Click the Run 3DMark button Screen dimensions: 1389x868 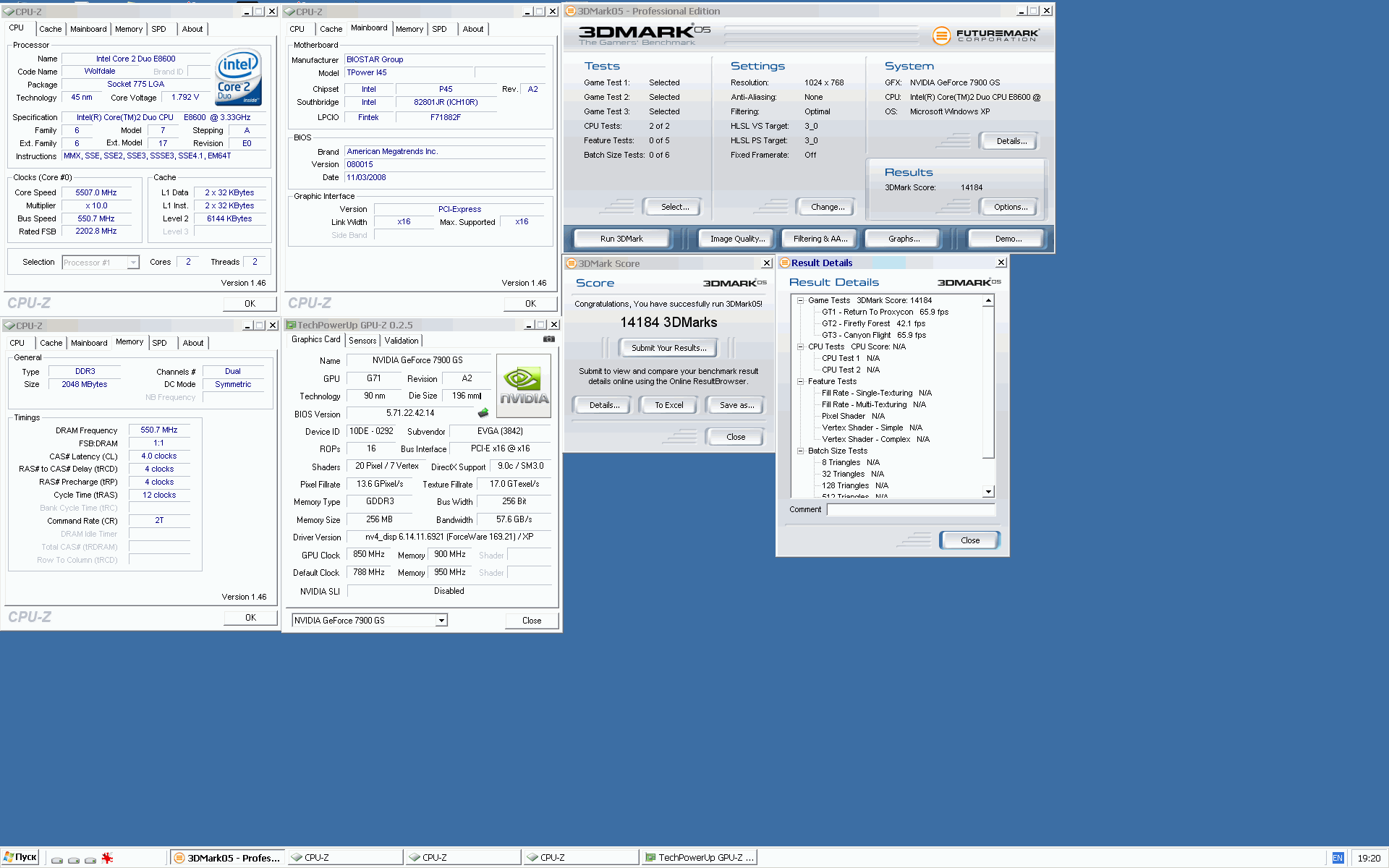621,239
